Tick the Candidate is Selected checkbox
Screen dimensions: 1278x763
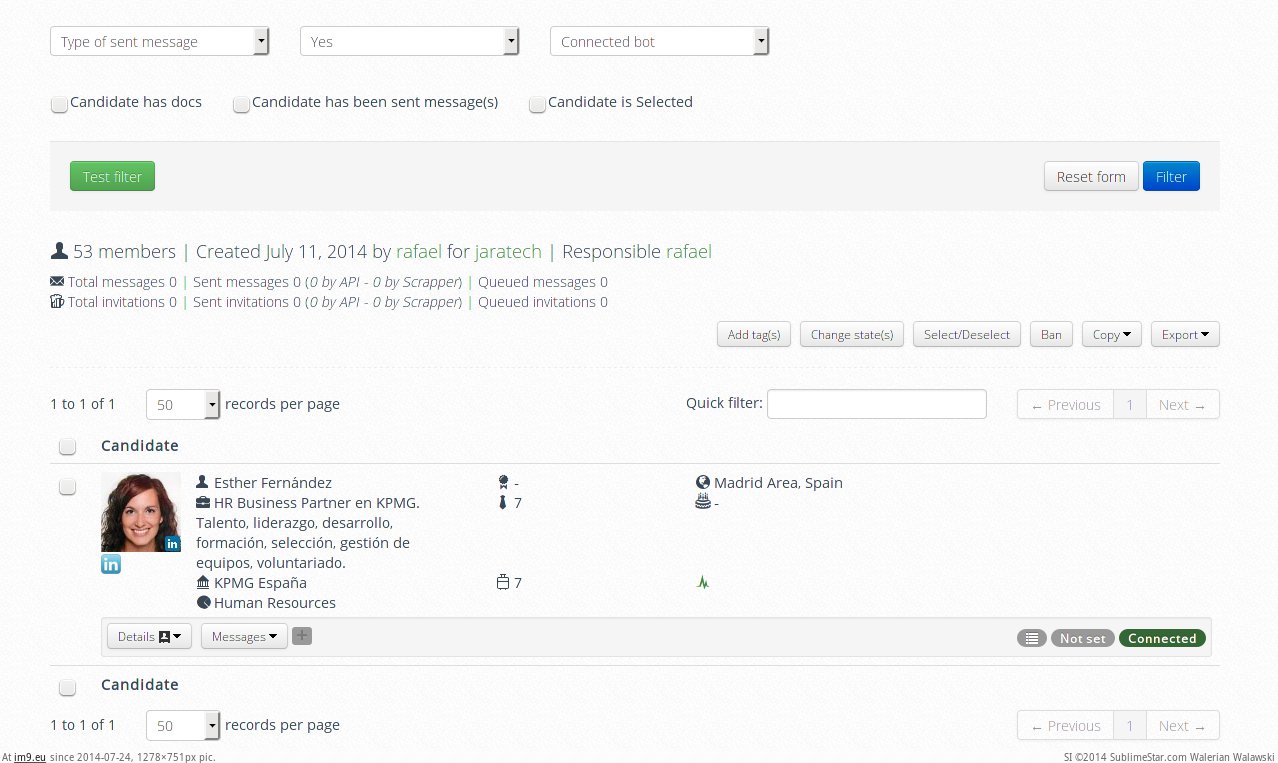click(537, 104)
